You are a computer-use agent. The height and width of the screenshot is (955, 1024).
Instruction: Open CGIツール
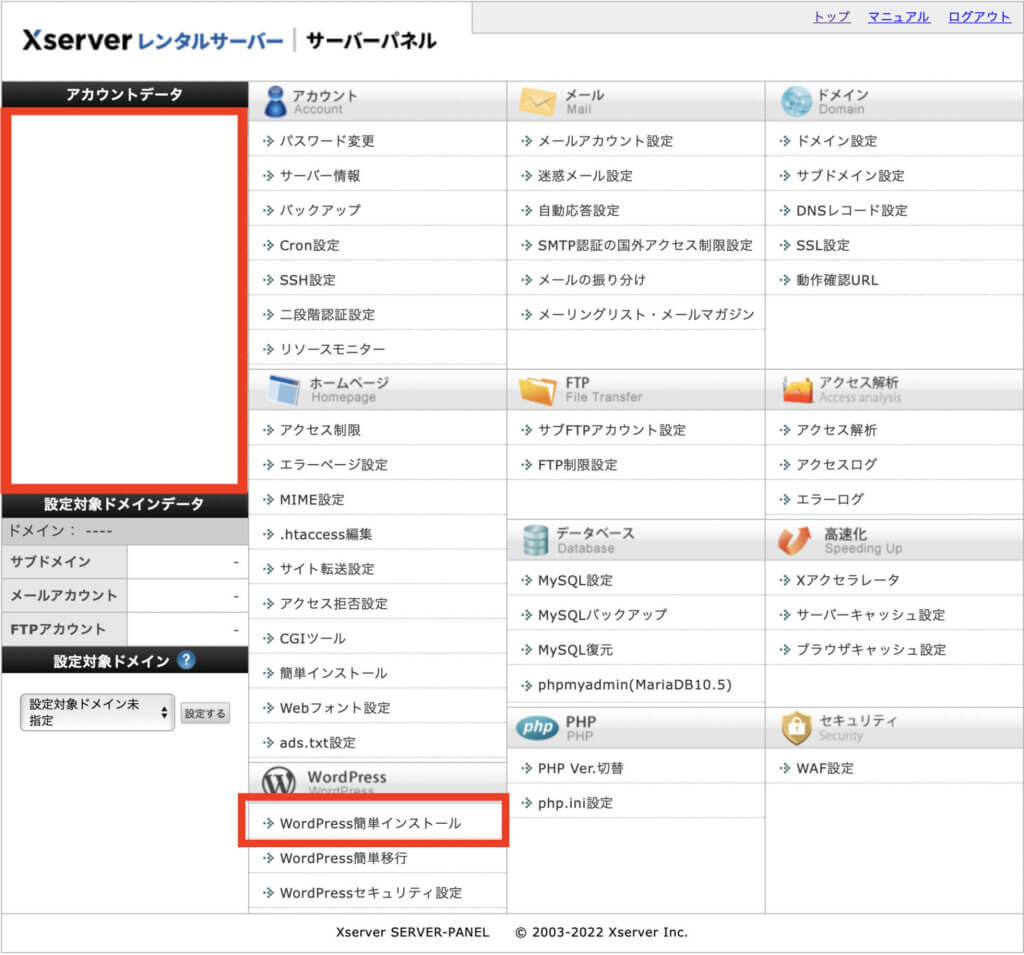[313, 638]
